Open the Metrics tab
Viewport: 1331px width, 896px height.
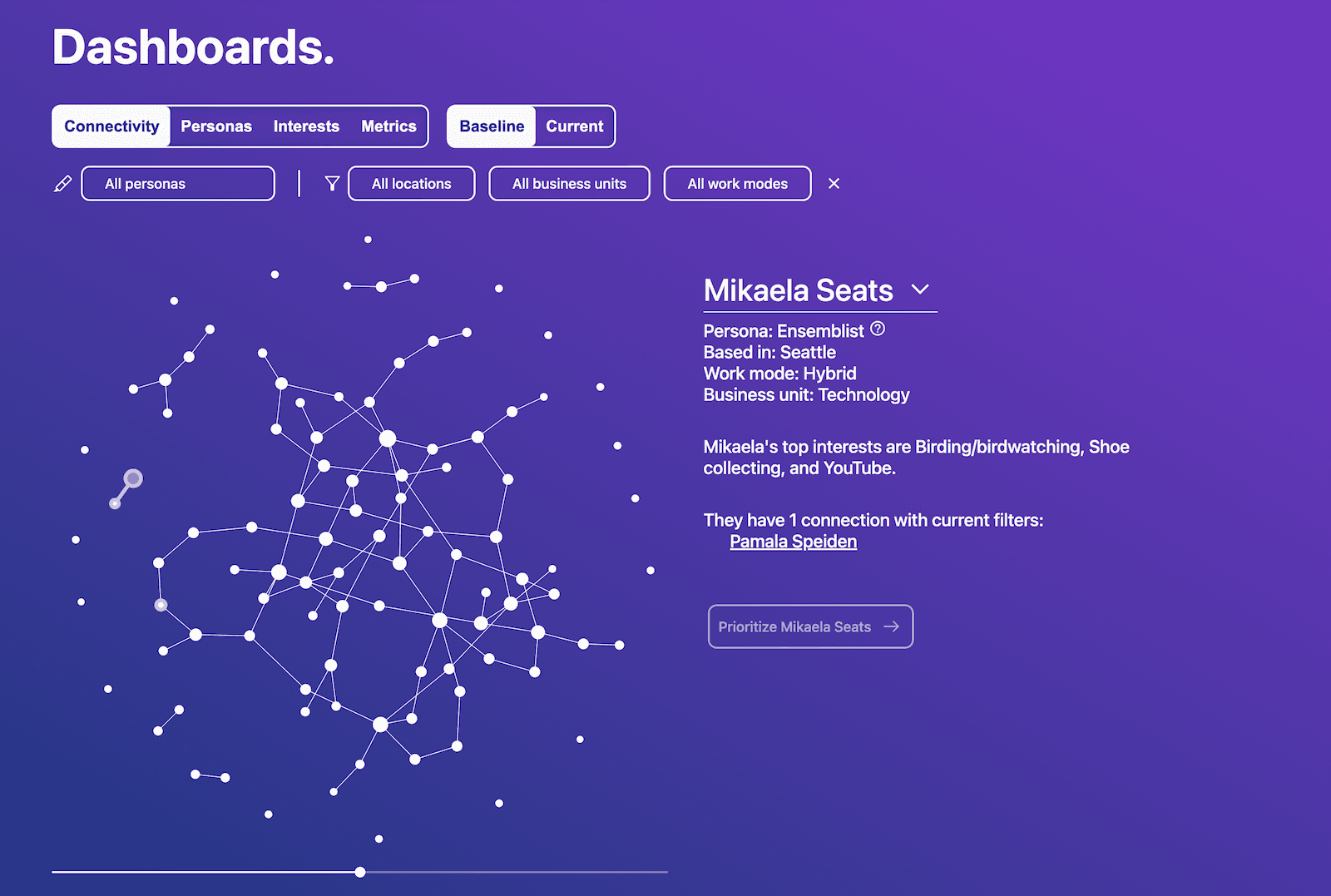(388, 126)
